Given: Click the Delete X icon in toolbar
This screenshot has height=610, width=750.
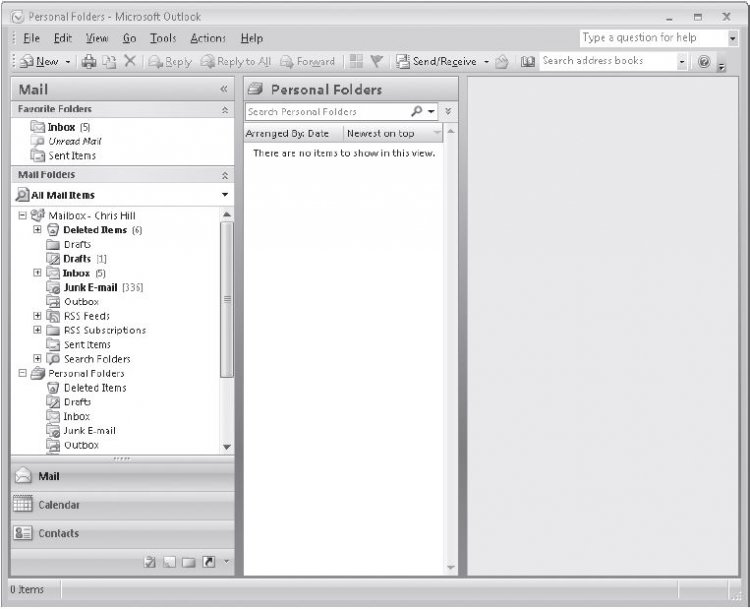Looking at the screenshot, I should click(130, 61).
